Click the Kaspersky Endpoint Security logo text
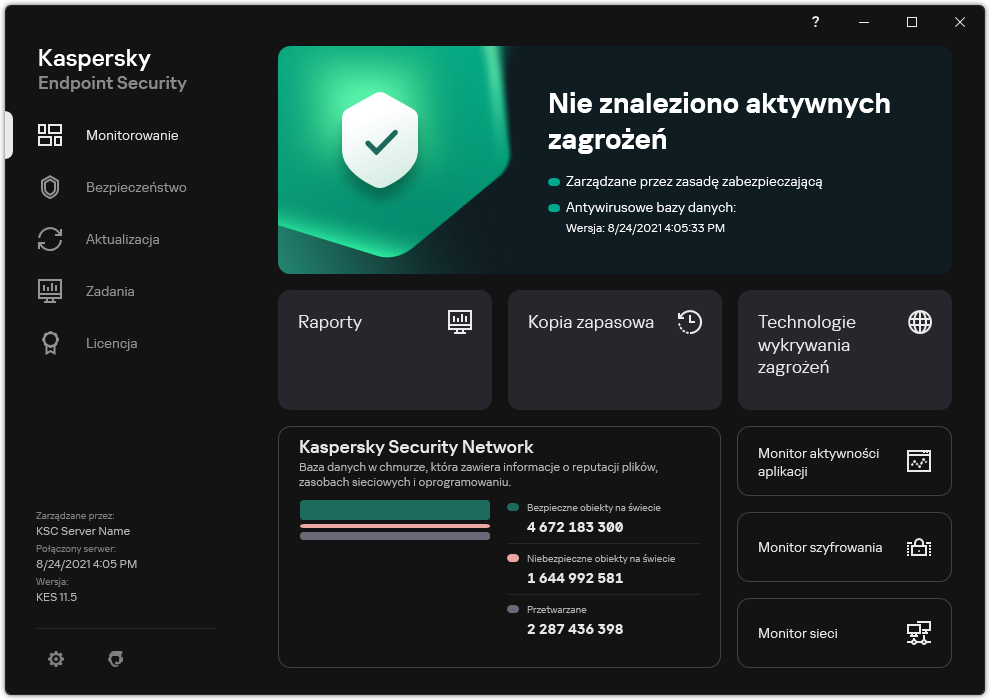This screenshot has width=990, height=700. tap(112, 70)
